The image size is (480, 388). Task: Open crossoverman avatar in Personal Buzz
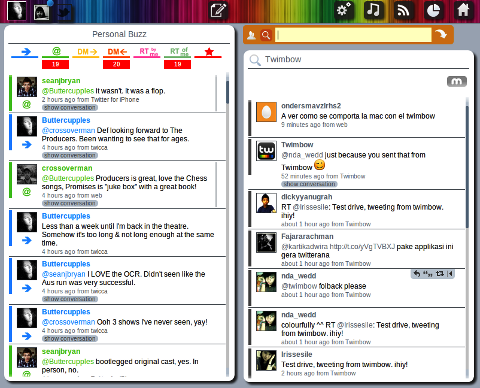coord(27,174)
